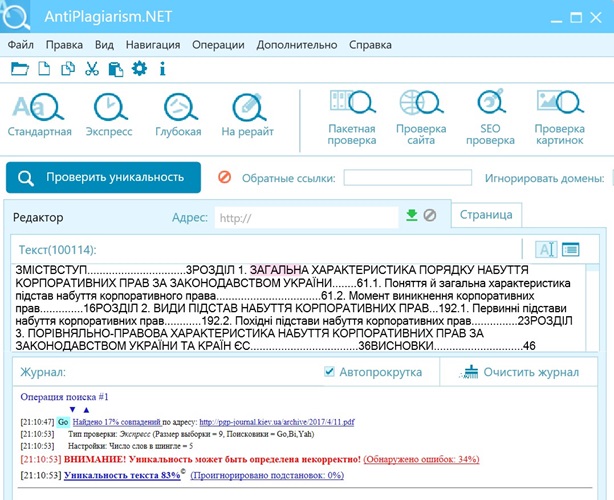This screenshot has width=614, height=500.
Task: Click the Текст(100114): label
Action: (x=58, y=250)
